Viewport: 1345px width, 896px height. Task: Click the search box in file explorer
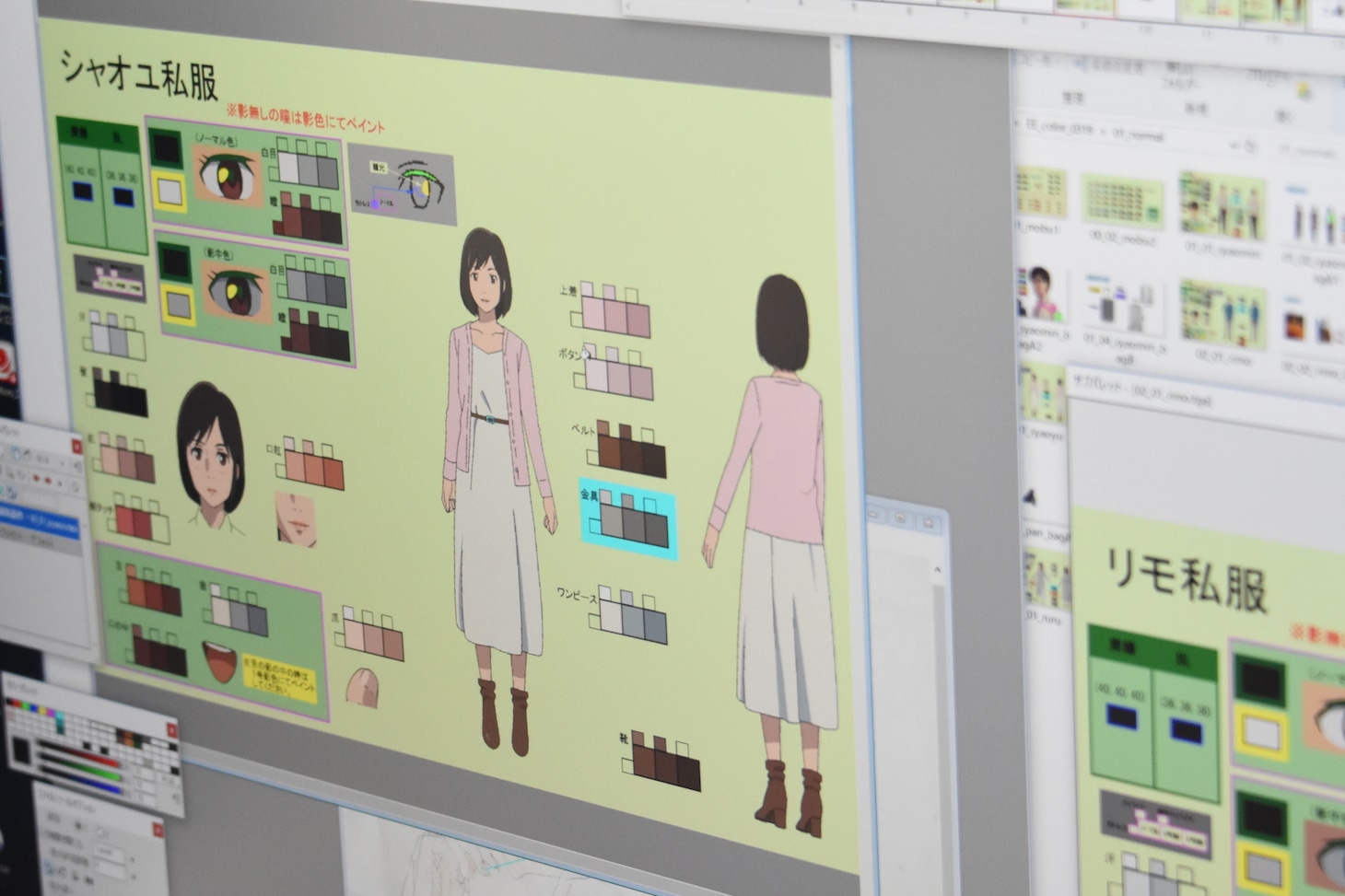click(1304, 152)
